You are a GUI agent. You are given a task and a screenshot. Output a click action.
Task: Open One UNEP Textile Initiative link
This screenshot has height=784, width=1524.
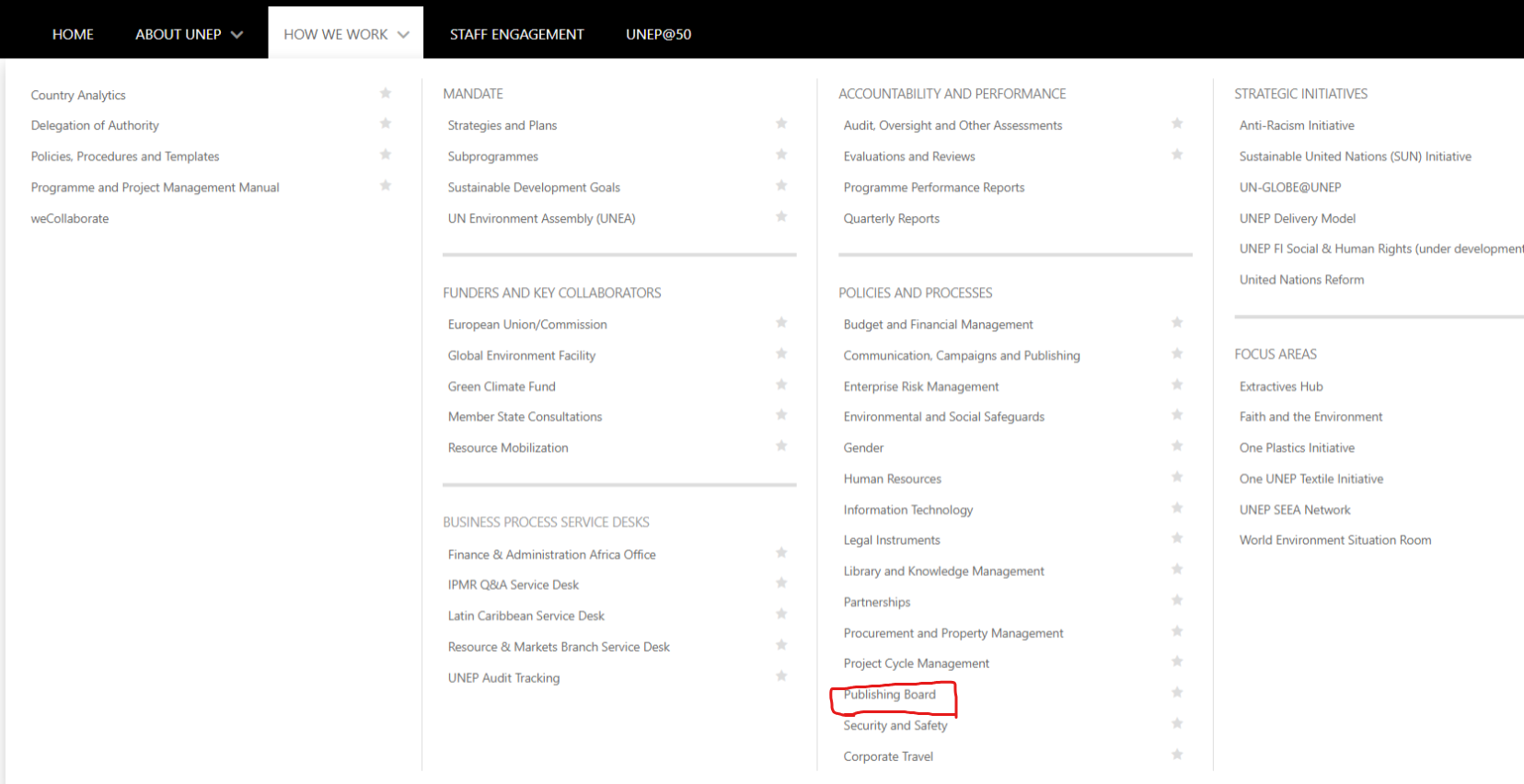coord(1310,478)
